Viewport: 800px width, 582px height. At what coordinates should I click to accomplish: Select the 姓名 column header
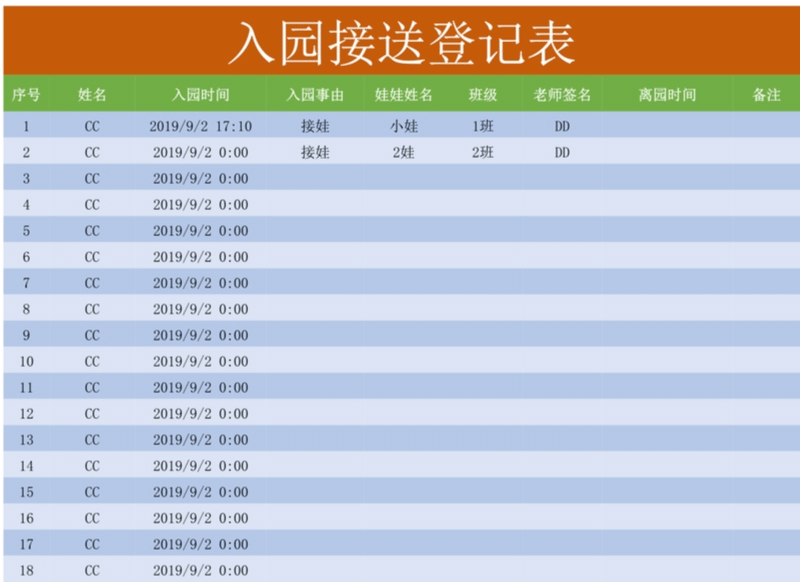click(92, 96)
